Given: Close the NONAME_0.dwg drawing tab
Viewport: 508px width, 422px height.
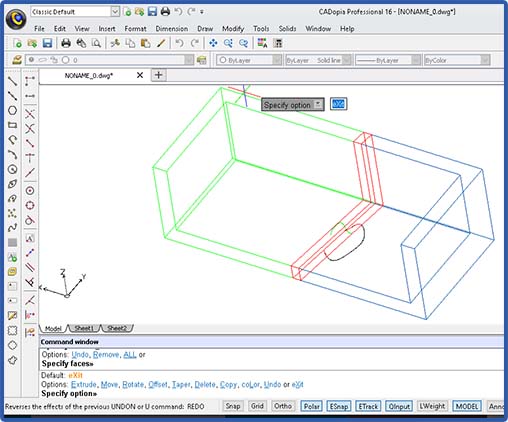Looking at the screenshot, I should point(140,75).
